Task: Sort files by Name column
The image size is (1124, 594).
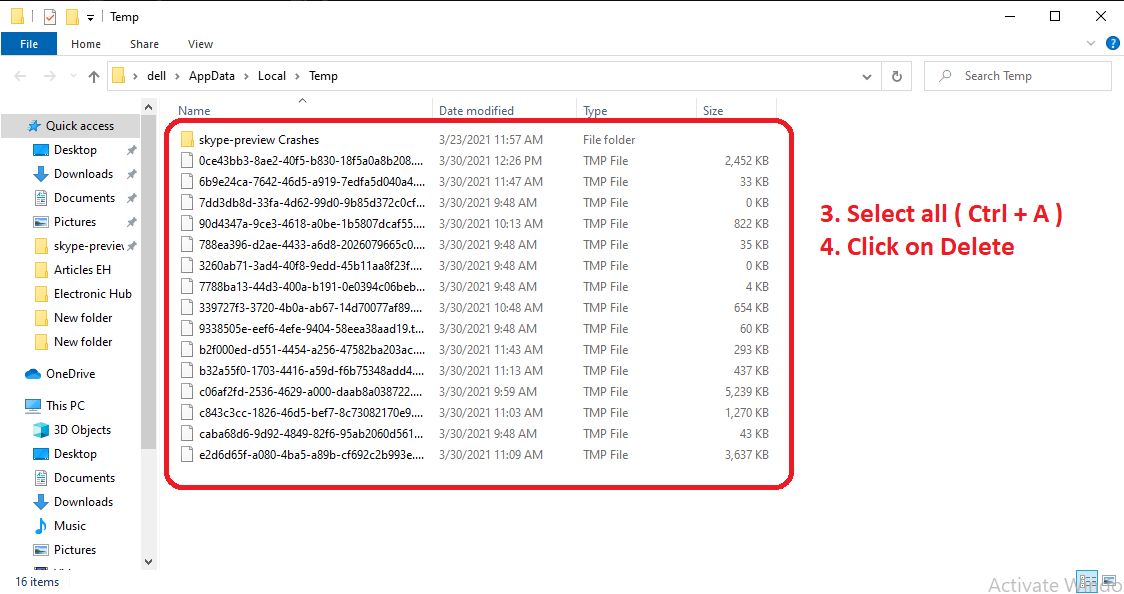Action: pyautogui.click(x=194, y=110)
